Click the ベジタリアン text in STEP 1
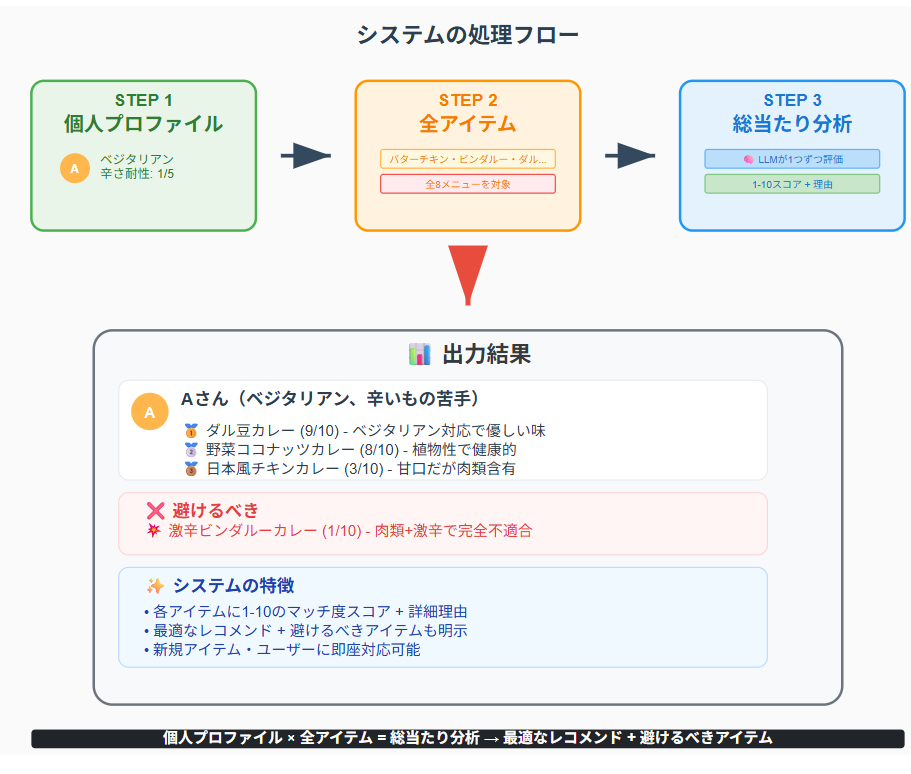 coord(137,159)
